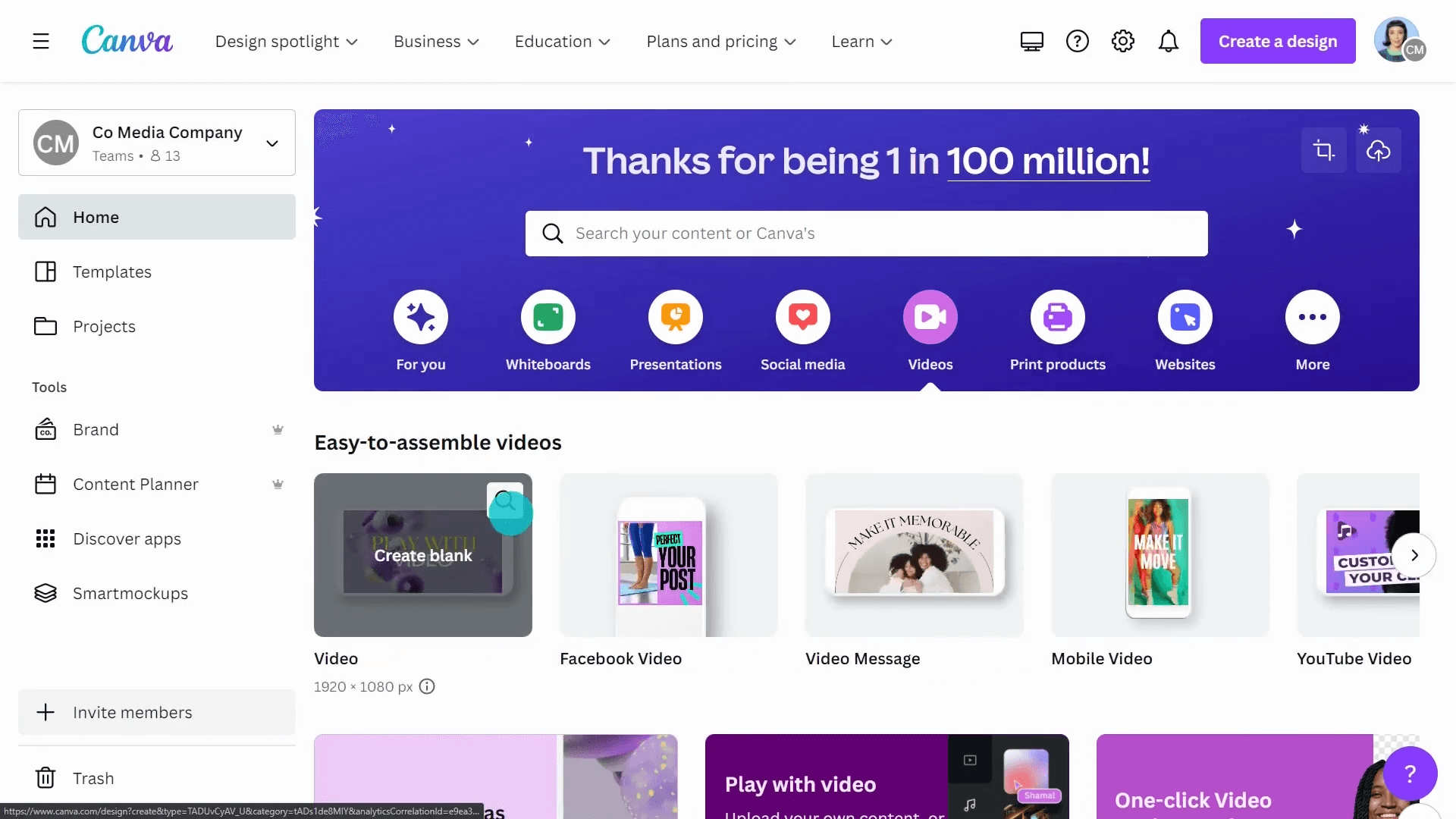The height and width of the screenshot is (819, 1456).
Task: Click the Invite members button
Action: click(x=157, y=712)
